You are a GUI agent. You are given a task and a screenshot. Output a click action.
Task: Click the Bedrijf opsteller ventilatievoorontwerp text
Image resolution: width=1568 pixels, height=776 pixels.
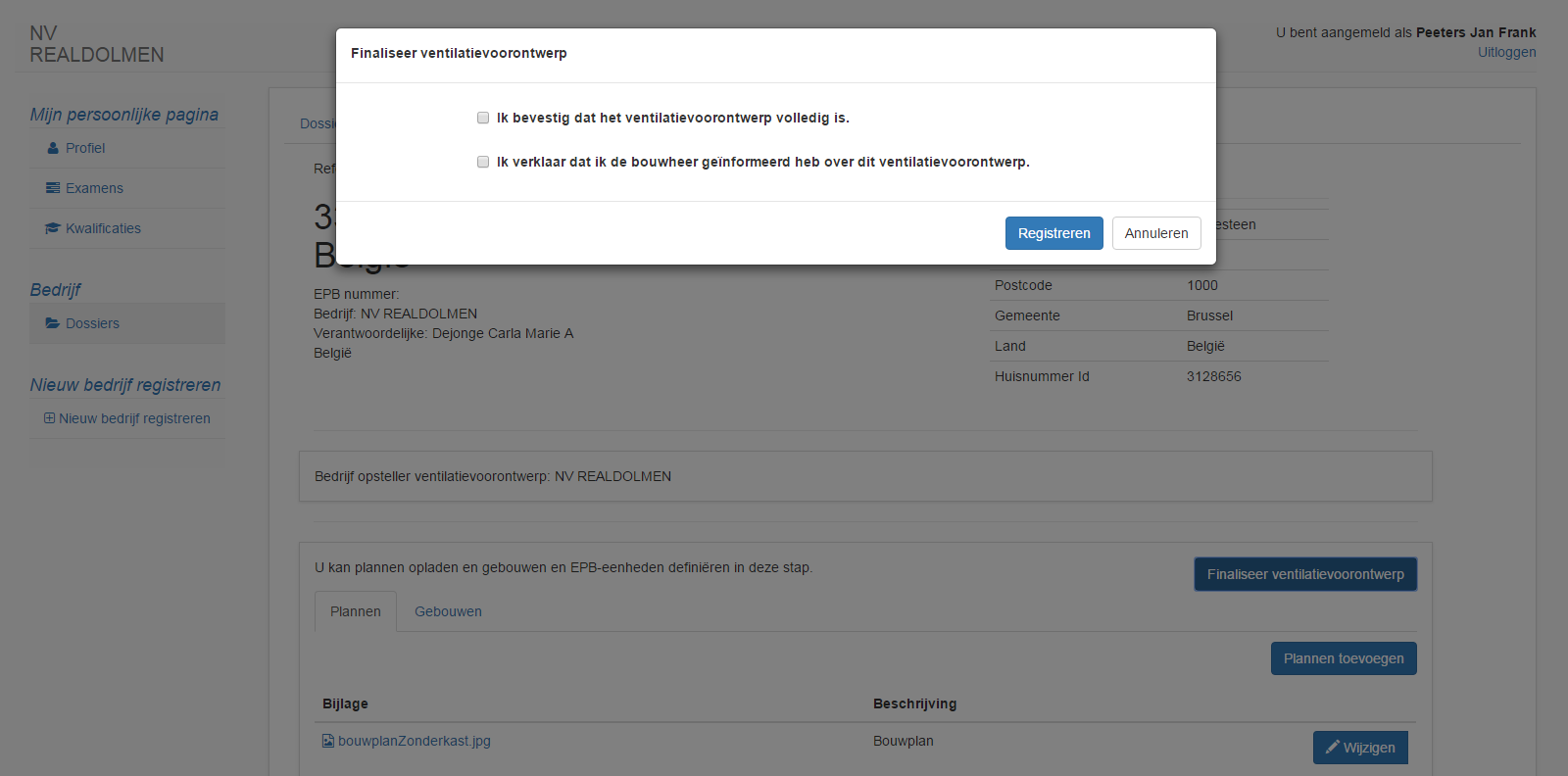pos(493,476)
